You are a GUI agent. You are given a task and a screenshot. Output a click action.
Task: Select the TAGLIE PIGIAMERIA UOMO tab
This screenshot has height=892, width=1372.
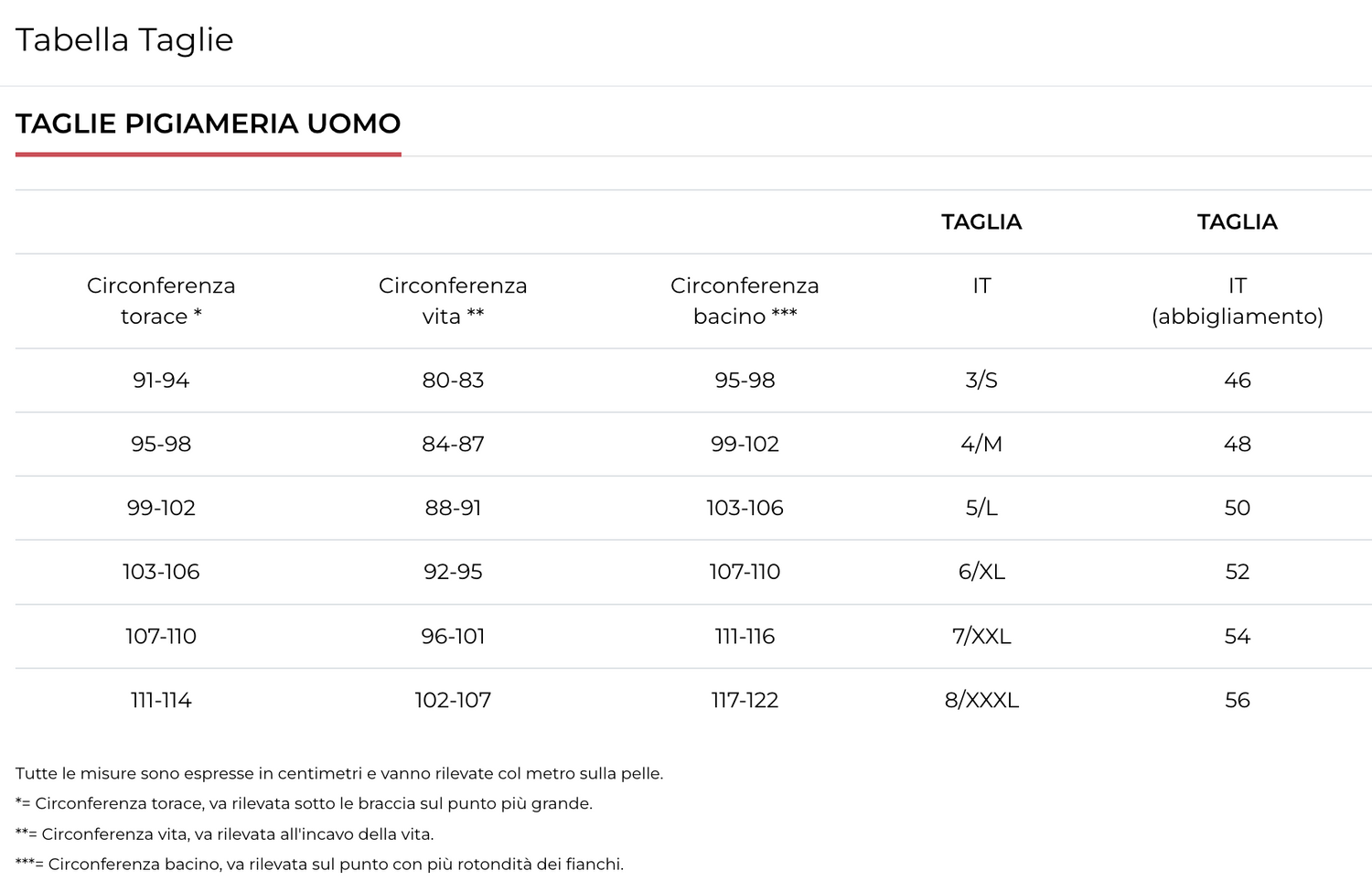coord(209,124)
